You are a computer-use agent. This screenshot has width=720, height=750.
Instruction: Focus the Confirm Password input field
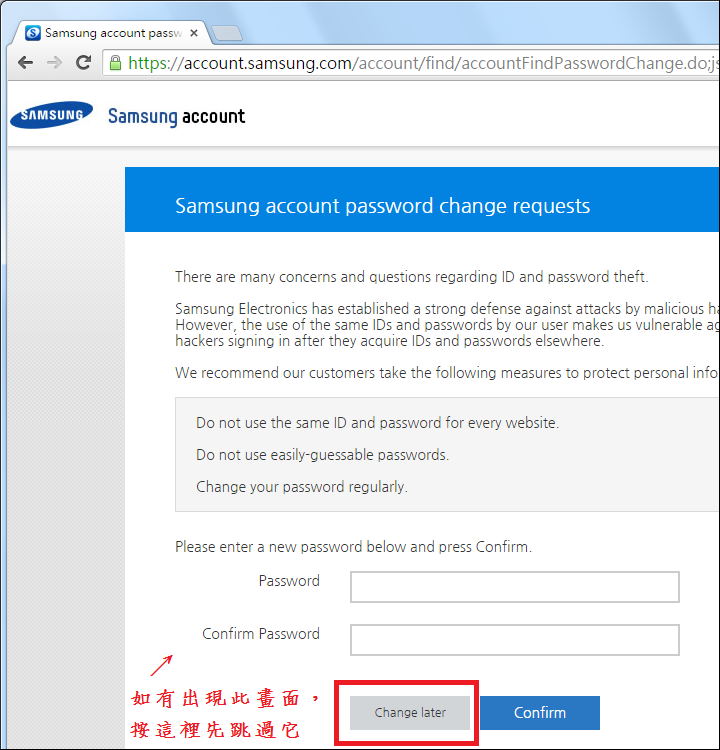pyautogui.click(x=515, y=640)
